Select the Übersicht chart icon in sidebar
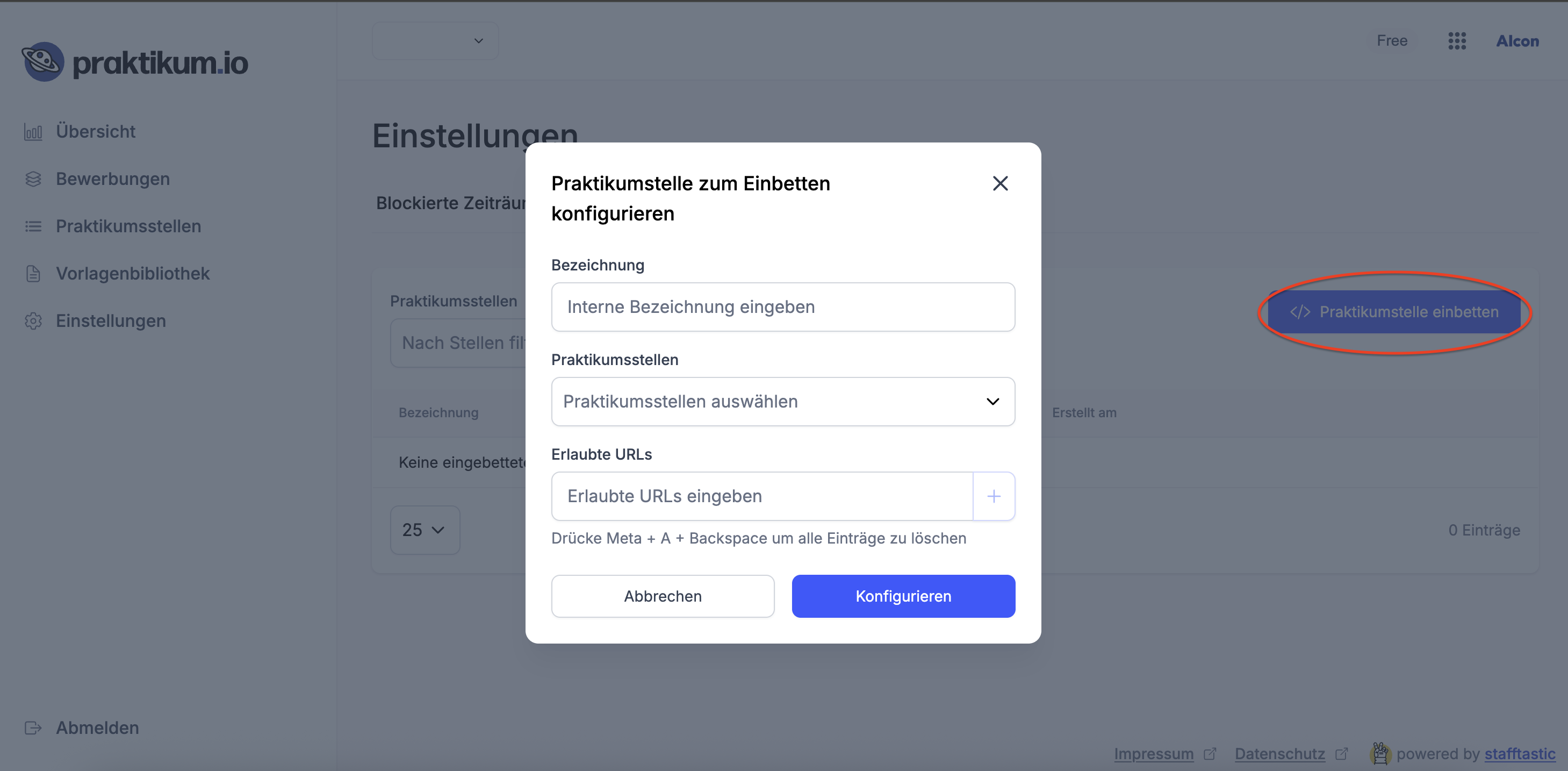The width and height of the screenshot is (1568, 771). 33,131
